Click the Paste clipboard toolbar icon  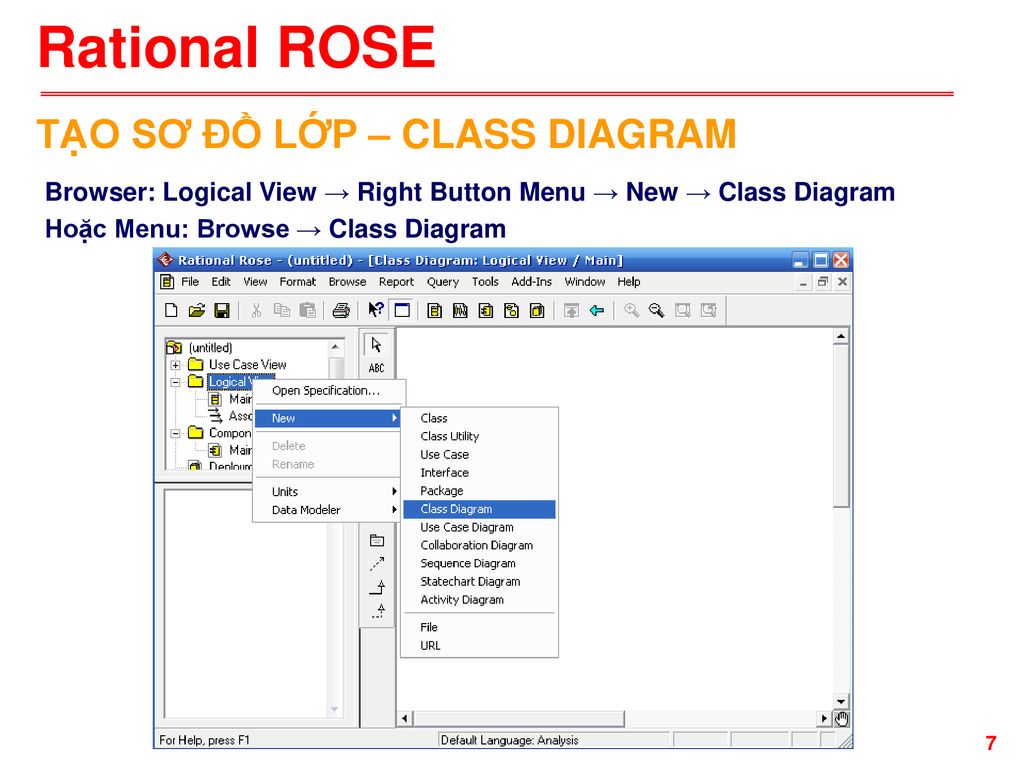coord(307,310)
